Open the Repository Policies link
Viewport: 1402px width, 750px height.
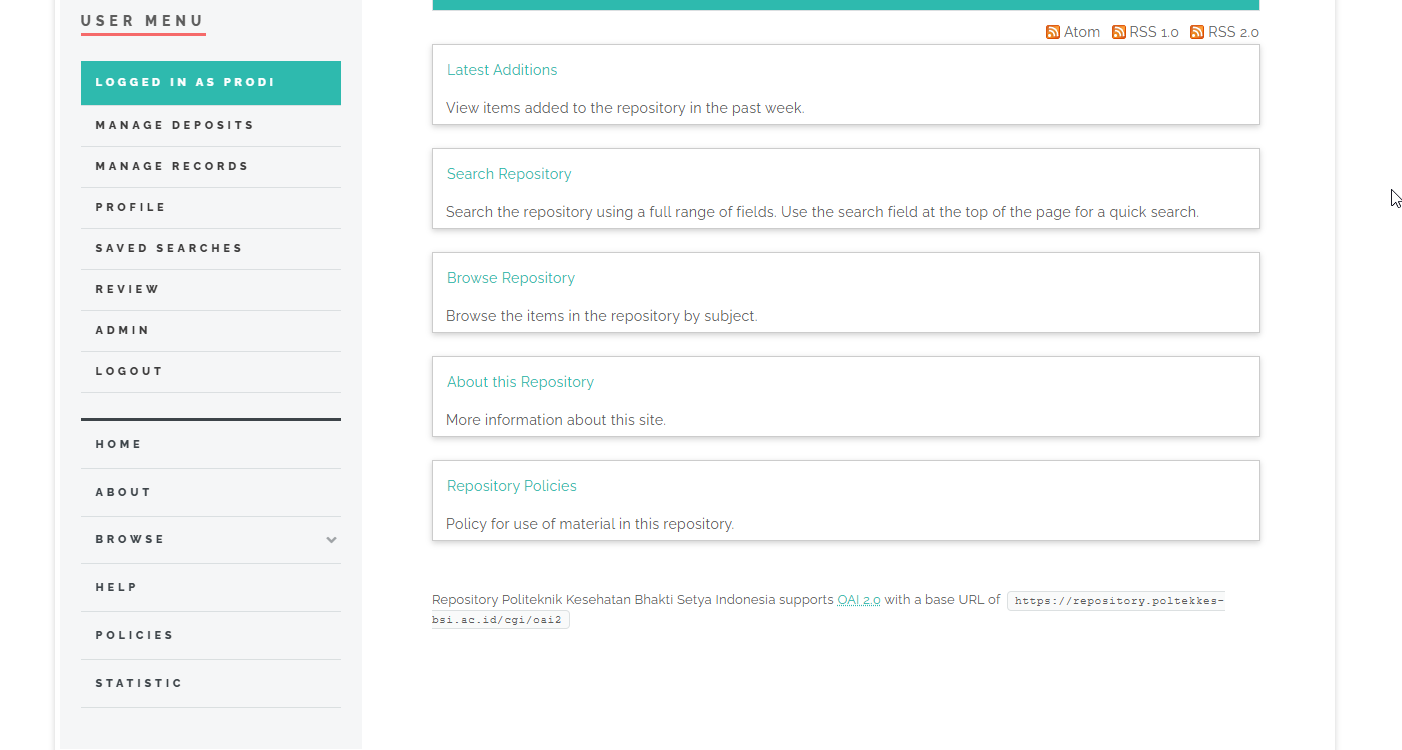[512, 486]
